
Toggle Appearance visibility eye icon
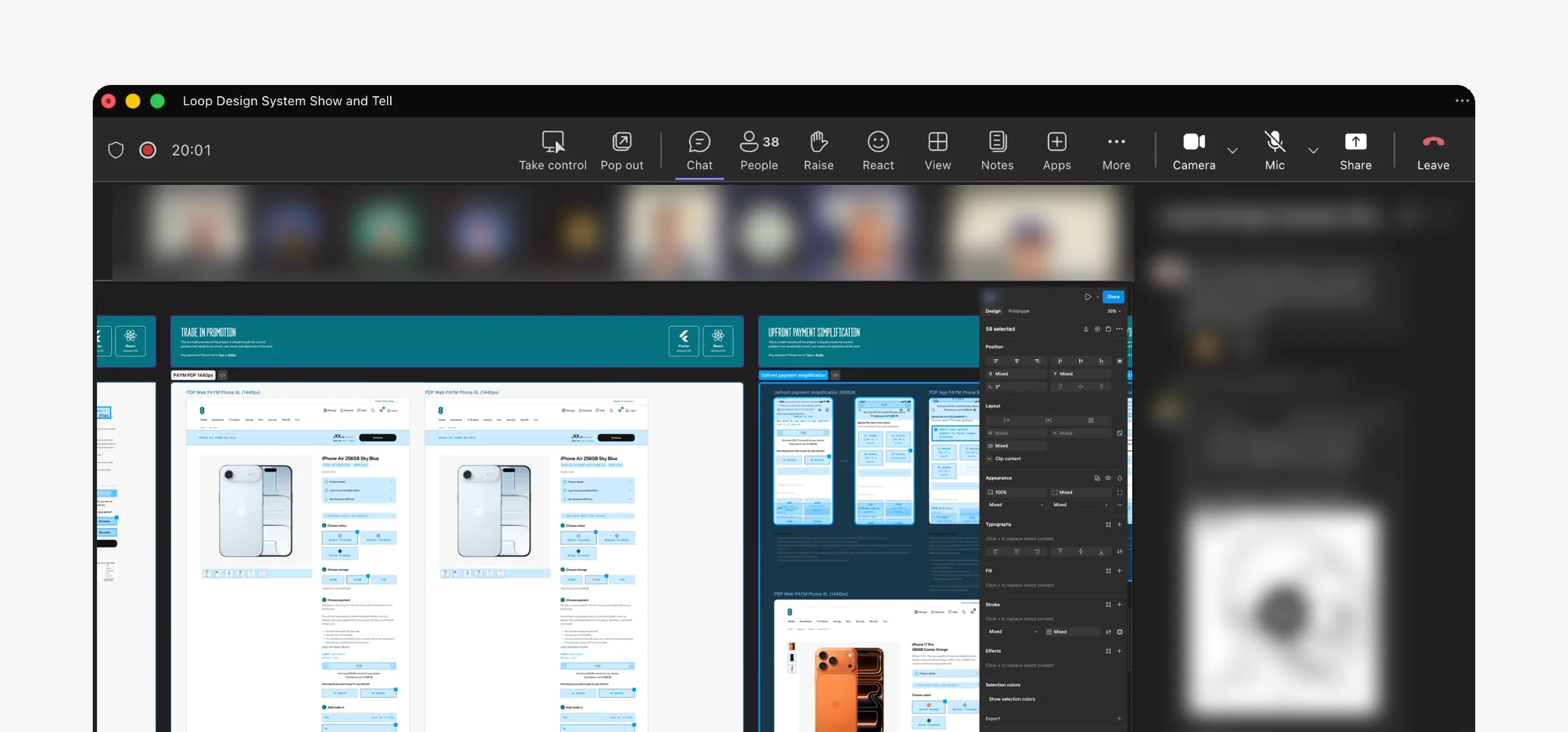(1108, 478)
